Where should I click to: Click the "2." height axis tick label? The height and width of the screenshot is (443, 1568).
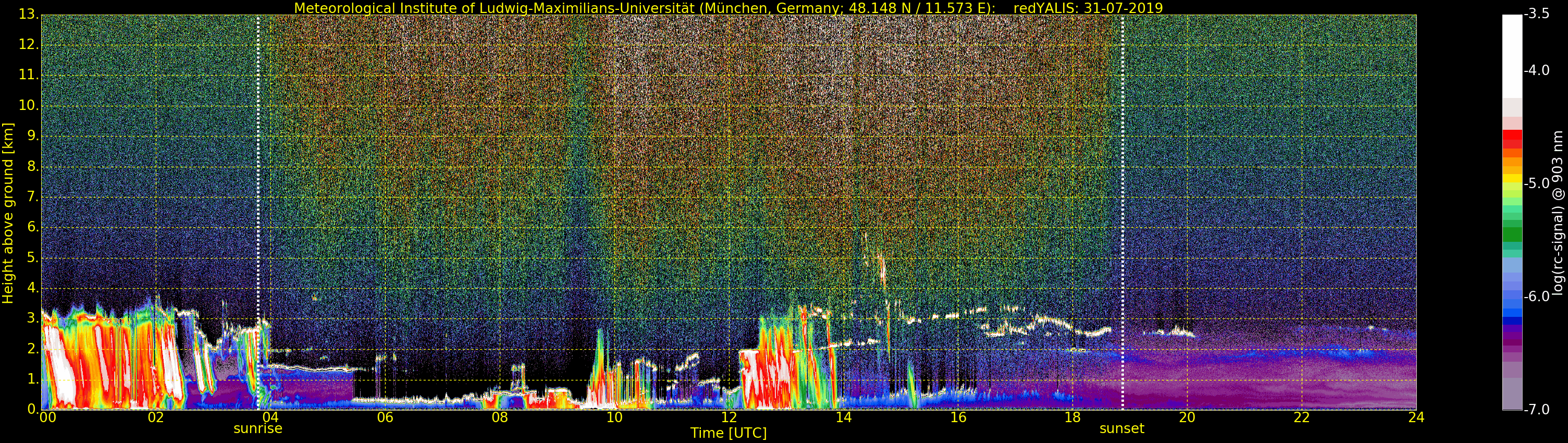coord(33,349)
